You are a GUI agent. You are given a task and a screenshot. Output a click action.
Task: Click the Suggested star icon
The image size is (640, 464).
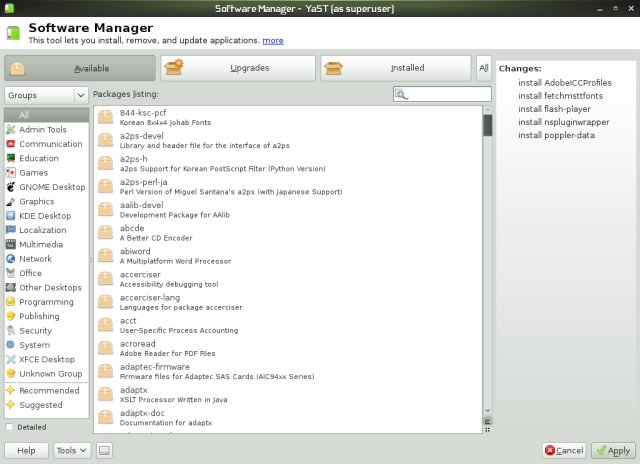[x=11, y=405]
